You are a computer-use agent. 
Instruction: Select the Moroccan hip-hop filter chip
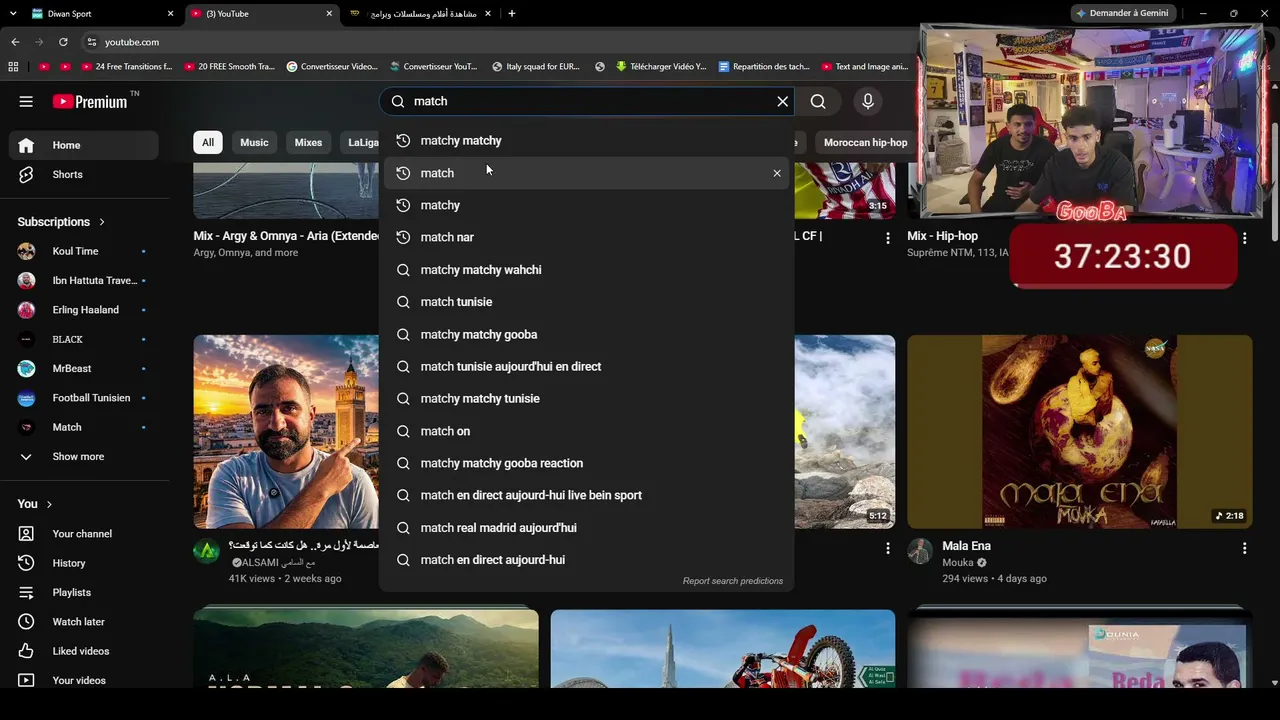[x=865, y=142]
